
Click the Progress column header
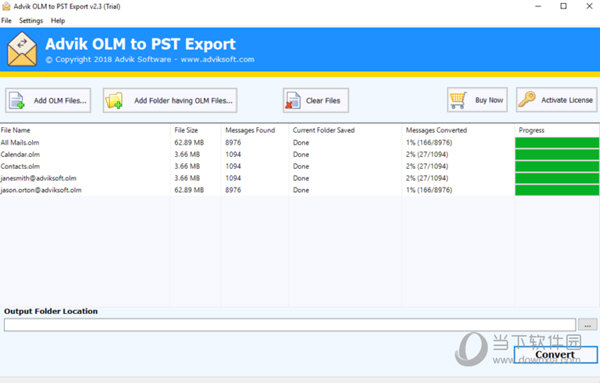[531, 130]
